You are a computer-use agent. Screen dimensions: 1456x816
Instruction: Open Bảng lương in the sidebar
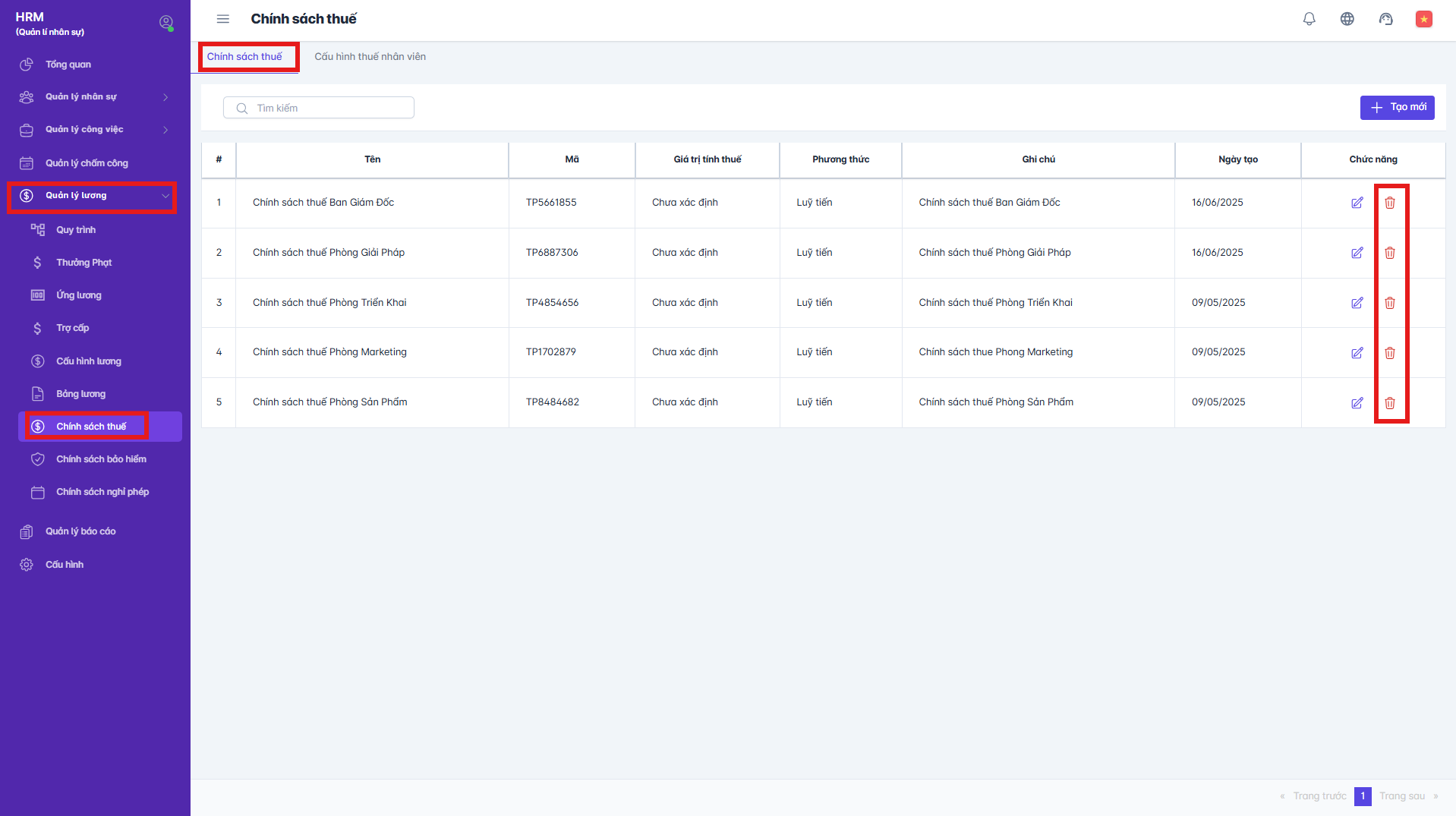pos(80,394)
